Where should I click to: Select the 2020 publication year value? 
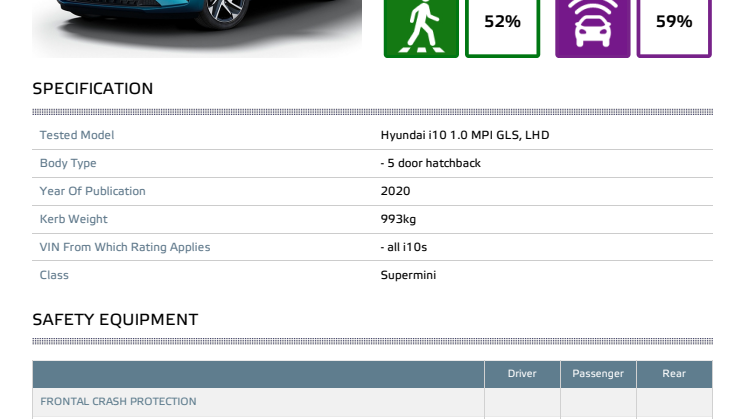tap(395, 191)
